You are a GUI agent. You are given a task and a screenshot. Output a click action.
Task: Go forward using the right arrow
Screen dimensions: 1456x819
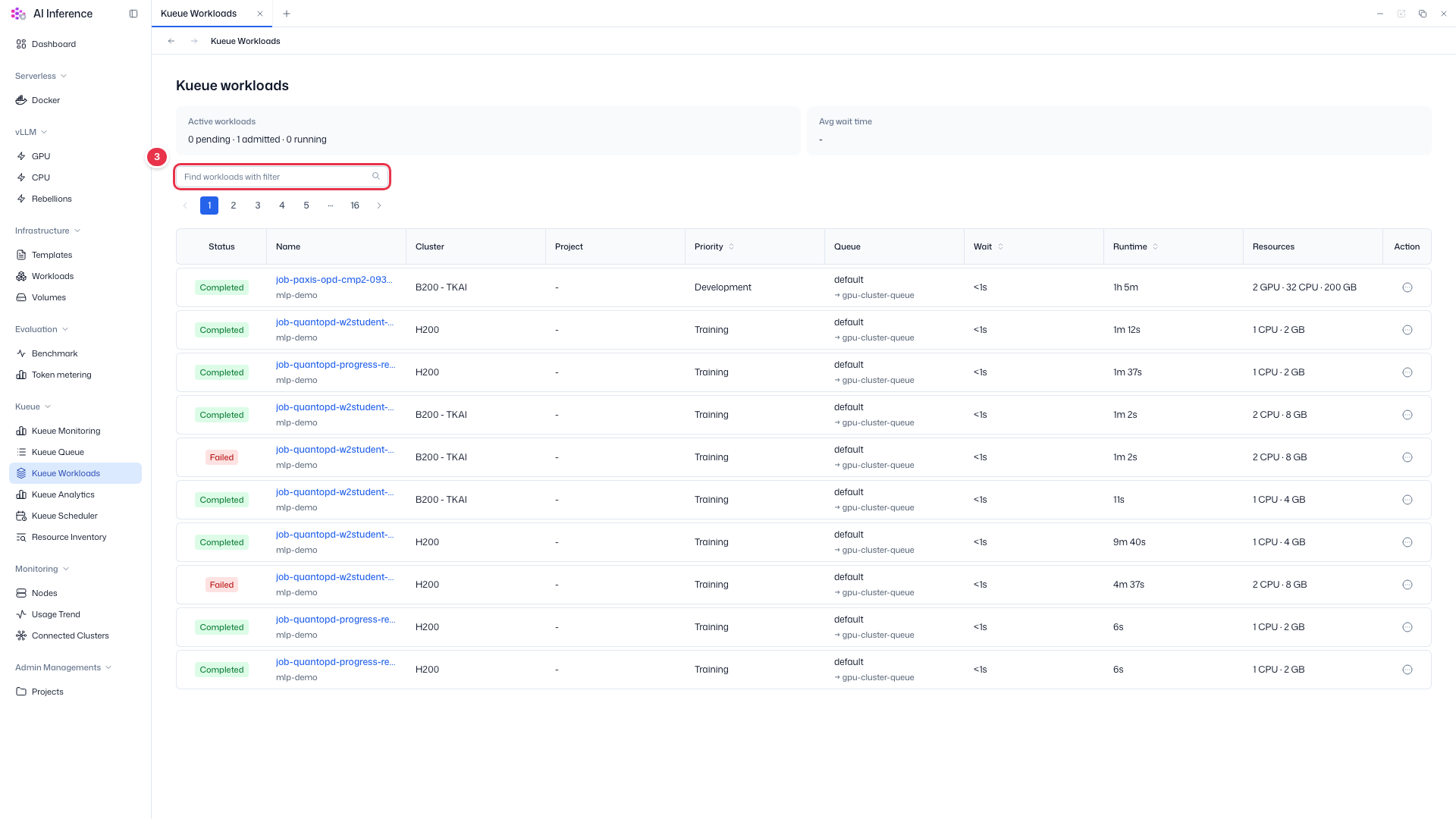pos(194,41)
